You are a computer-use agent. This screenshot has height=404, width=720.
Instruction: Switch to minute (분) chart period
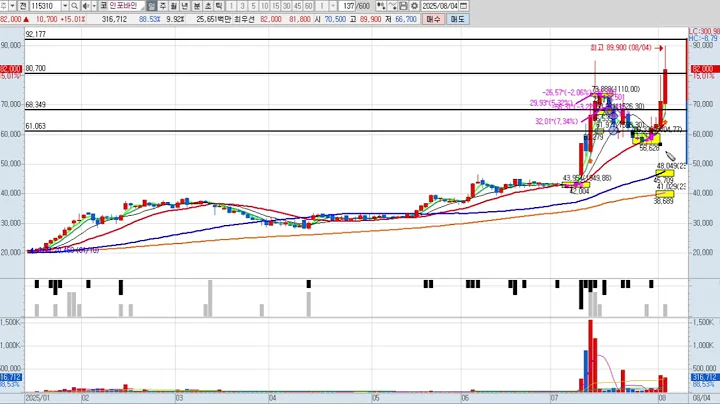[x=196, y=6]
